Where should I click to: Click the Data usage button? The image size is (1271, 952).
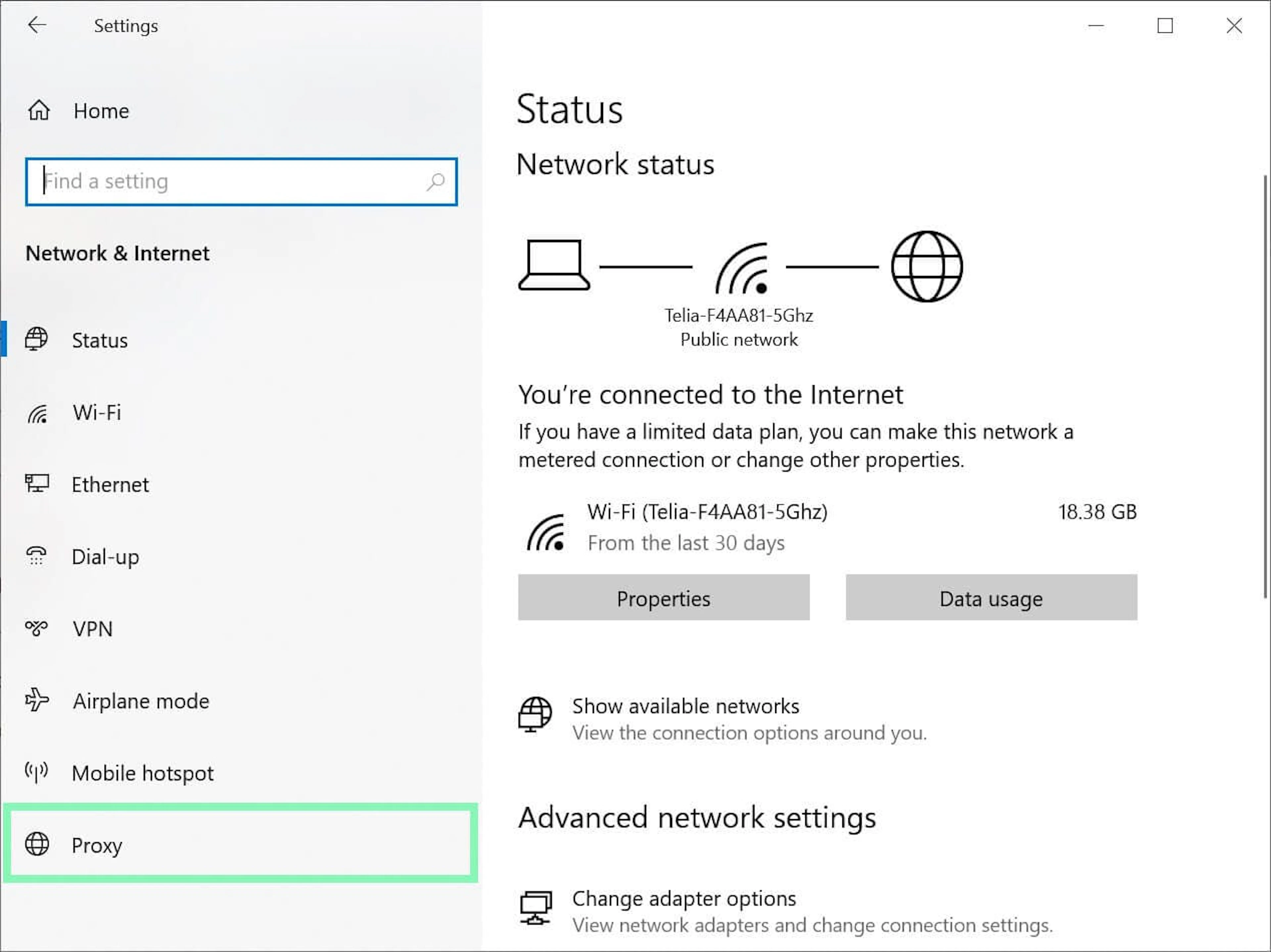[x=991, y=598]
